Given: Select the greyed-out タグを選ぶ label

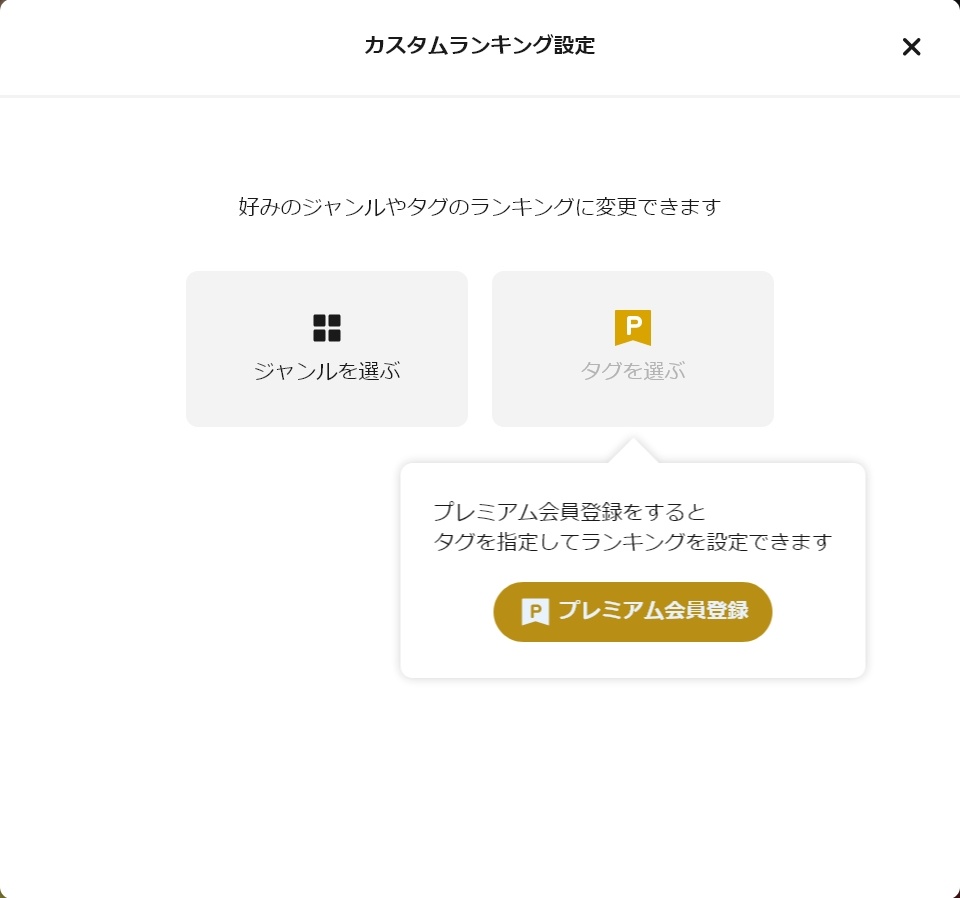Looking at the screenshot, I should 633,372.
